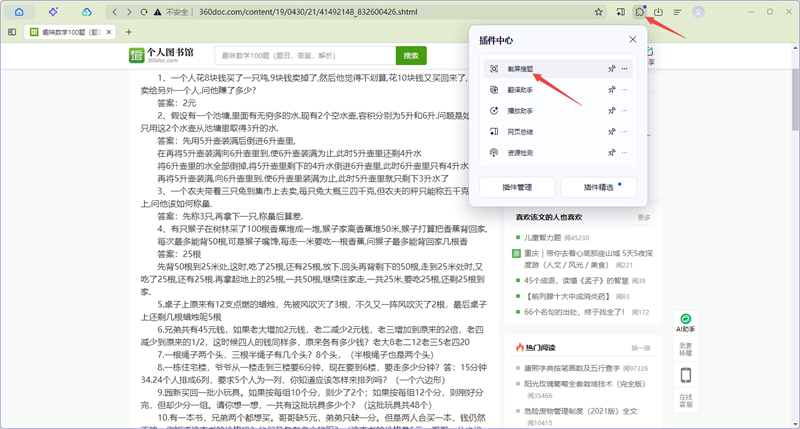Click the 个人图书馆 site logo
Viewport: 800px width, 429px height.
(162, 55)
